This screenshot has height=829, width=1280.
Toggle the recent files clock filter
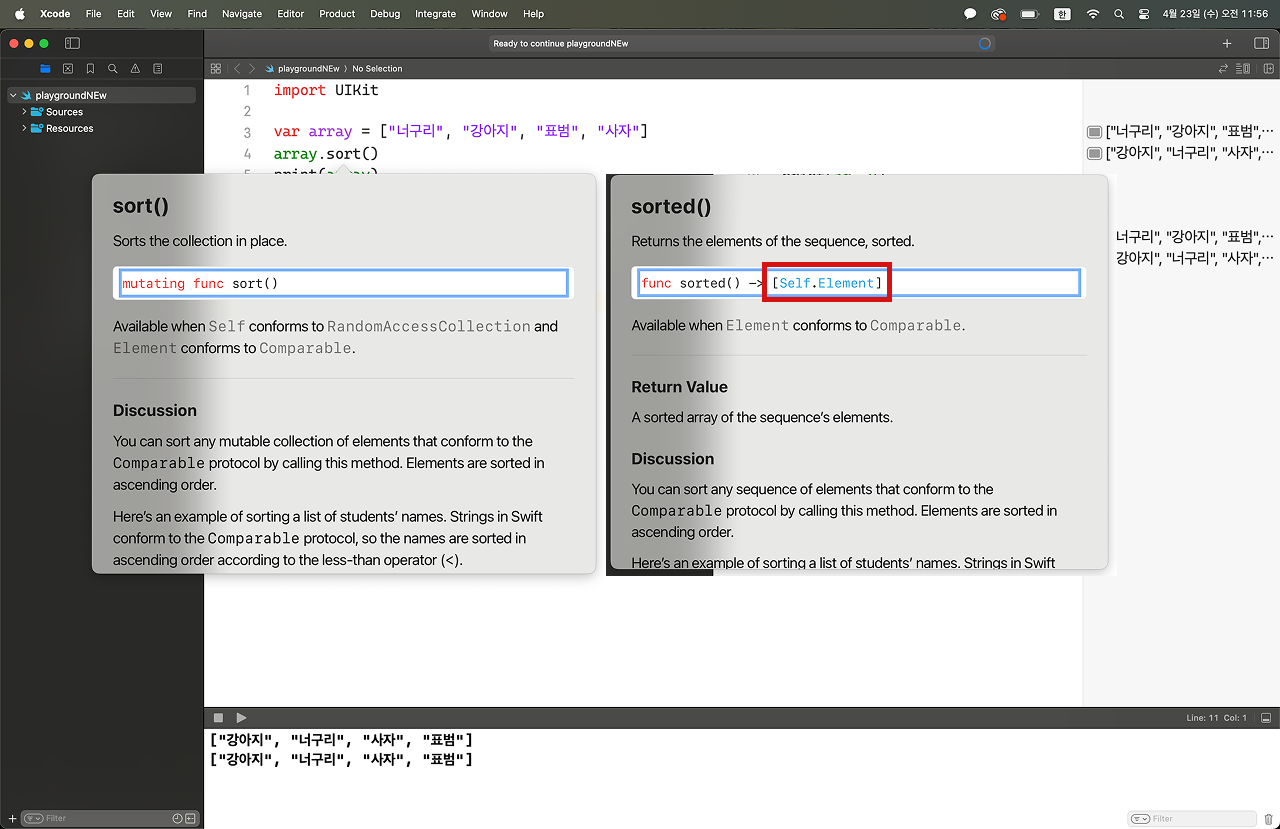(x=177, y=818)
